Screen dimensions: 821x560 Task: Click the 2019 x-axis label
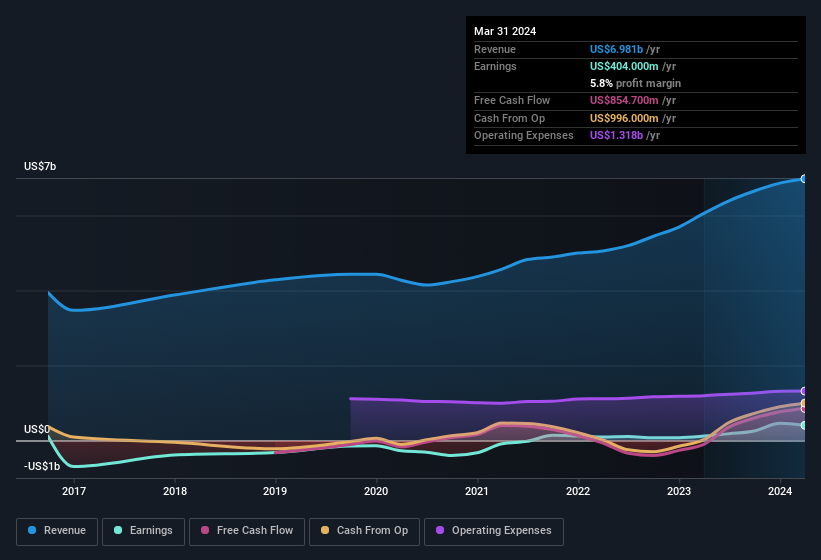(275, 491)
